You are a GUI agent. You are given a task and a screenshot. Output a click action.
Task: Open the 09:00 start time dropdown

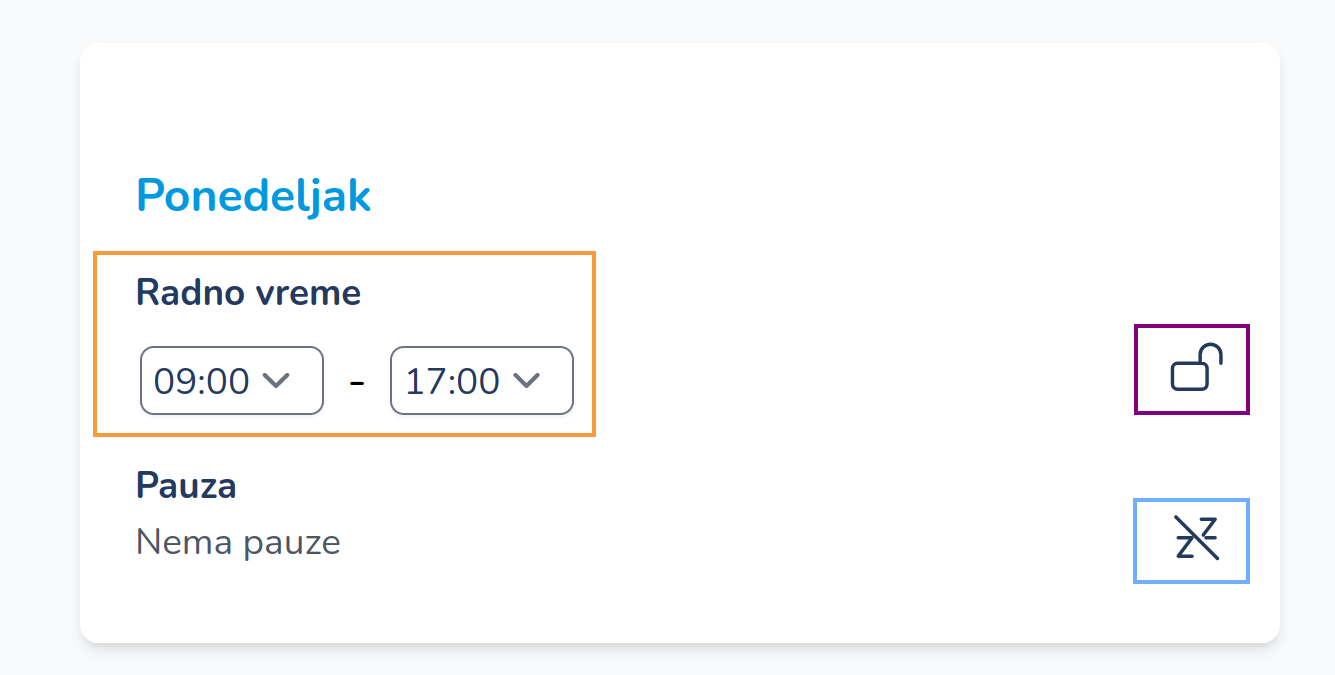232,380
